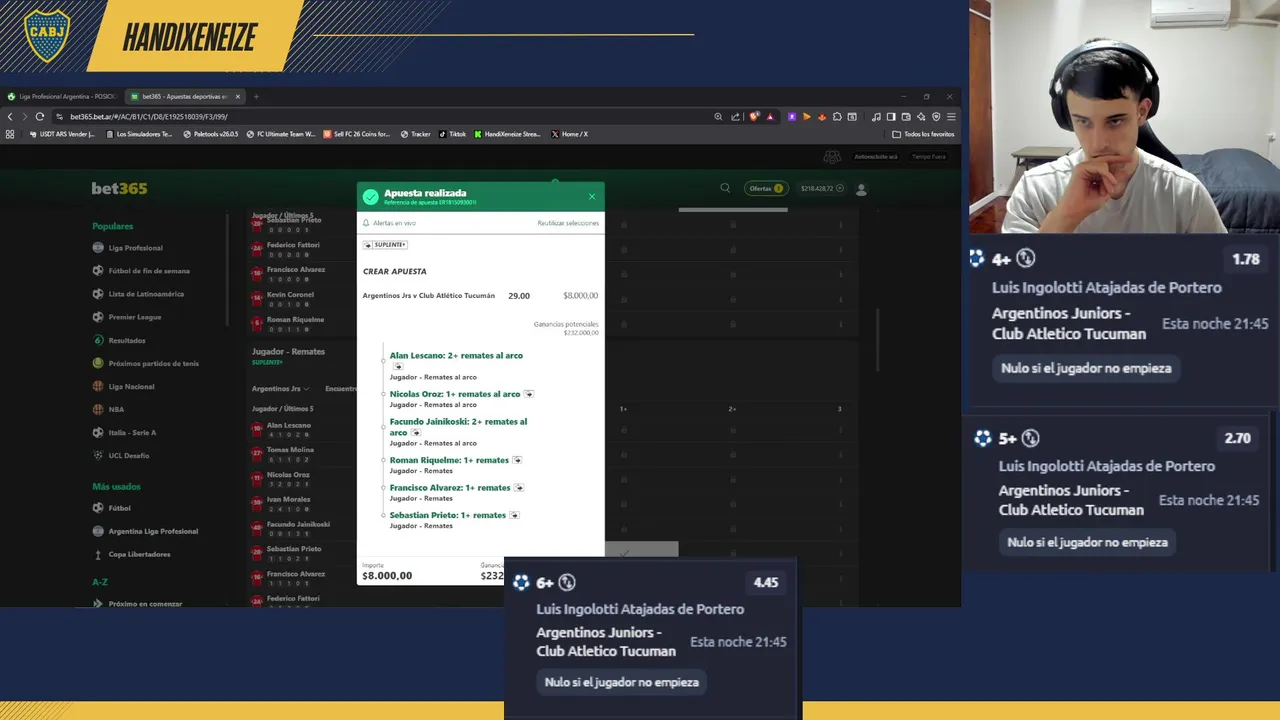Open the browser hamburger menu

[x=951, y=116]
